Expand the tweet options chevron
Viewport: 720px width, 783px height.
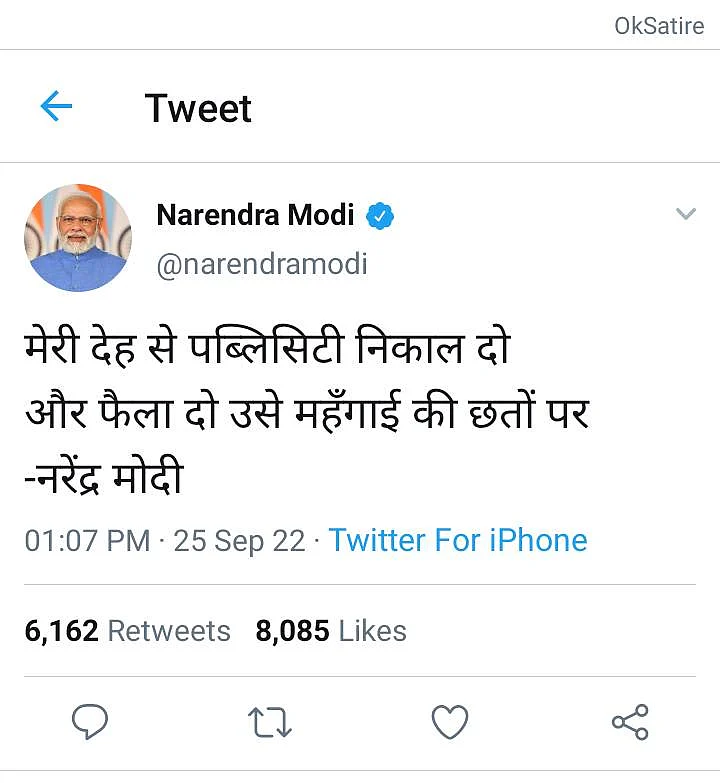(685, 214)
